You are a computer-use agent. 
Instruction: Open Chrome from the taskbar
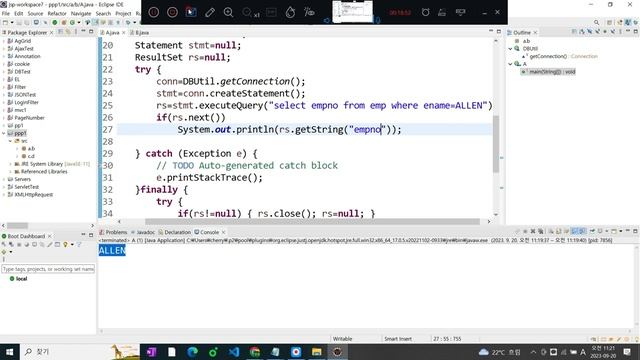click(x=255, y=351)
